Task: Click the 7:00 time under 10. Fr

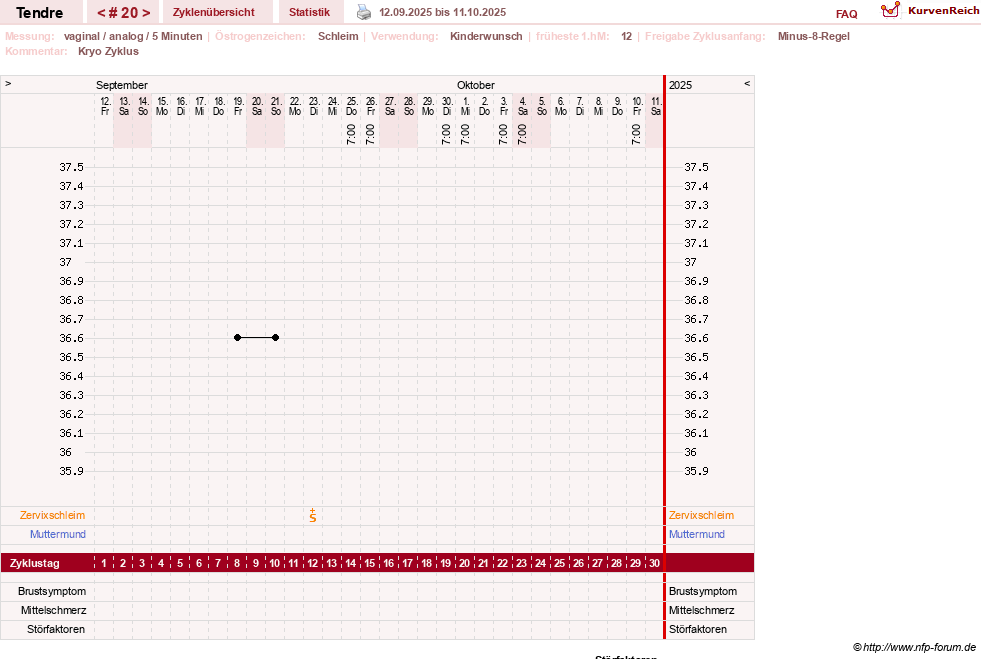Action: 636,134
